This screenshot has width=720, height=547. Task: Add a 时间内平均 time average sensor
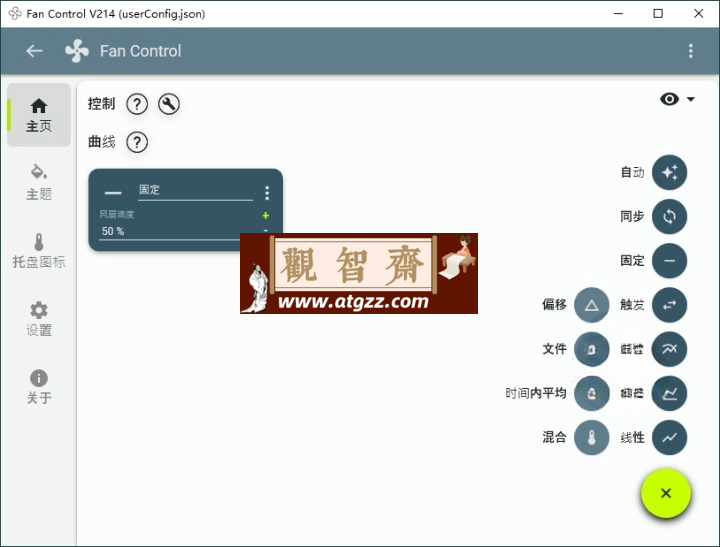point(591,393)
